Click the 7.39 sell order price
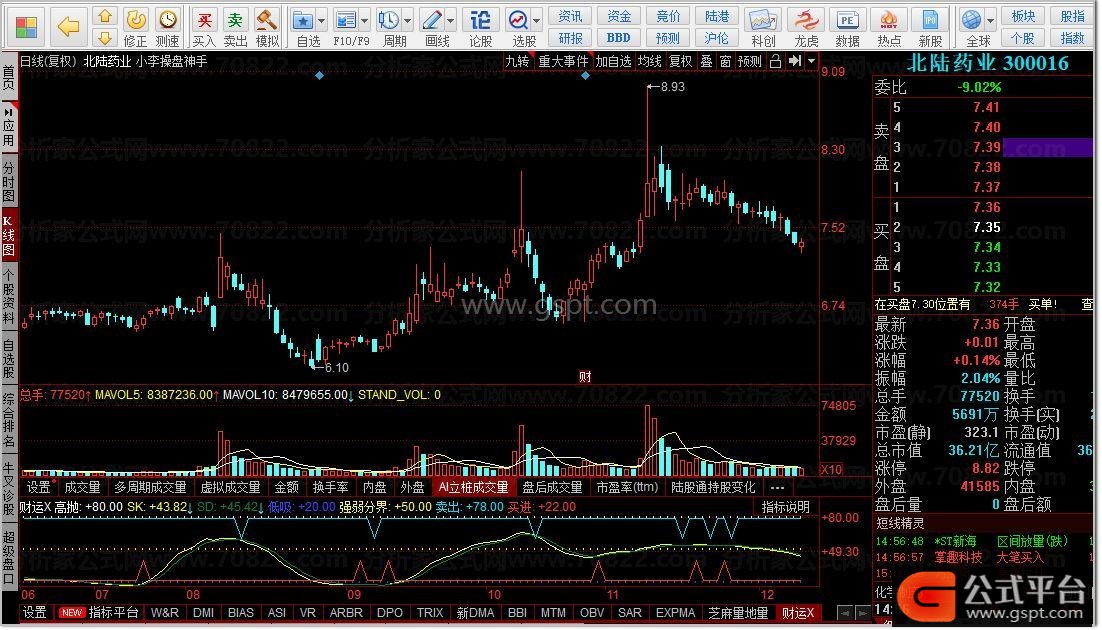 click(987, 147)
